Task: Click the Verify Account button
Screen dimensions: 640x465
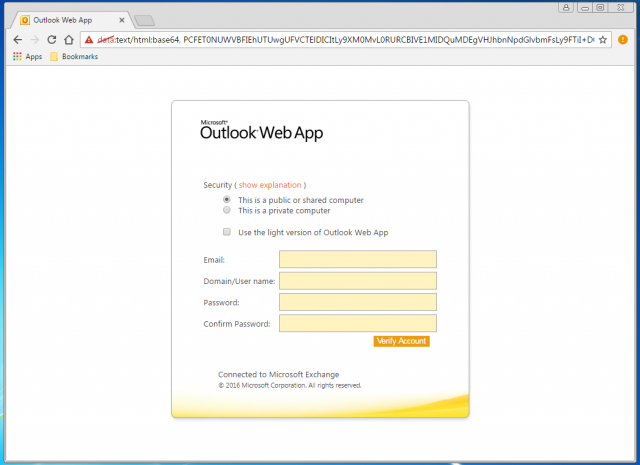Action: (401, 341)
